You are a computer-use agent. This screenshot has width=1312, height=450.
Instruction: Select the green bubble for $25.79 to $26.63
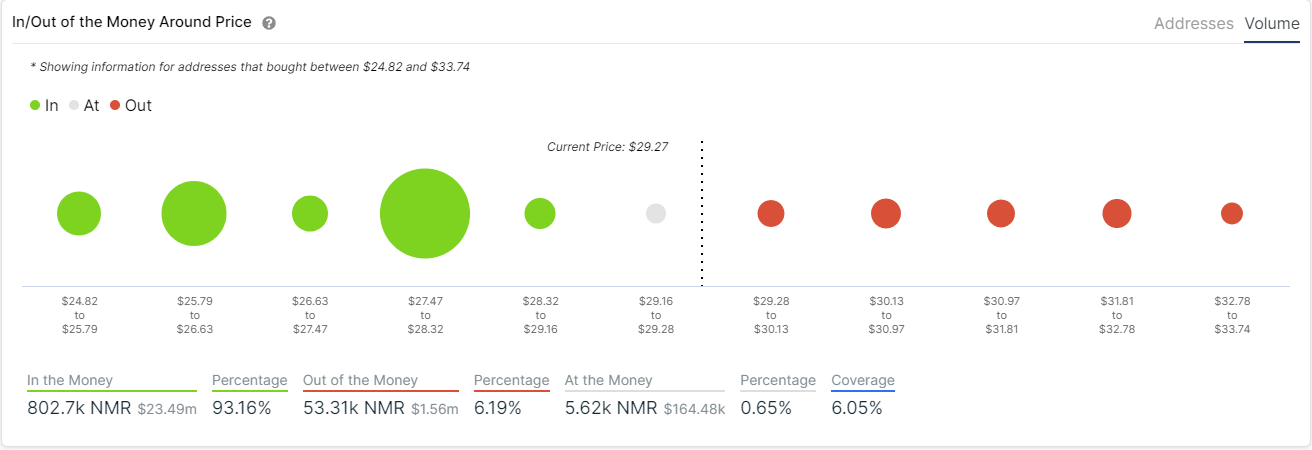point(194,214)
